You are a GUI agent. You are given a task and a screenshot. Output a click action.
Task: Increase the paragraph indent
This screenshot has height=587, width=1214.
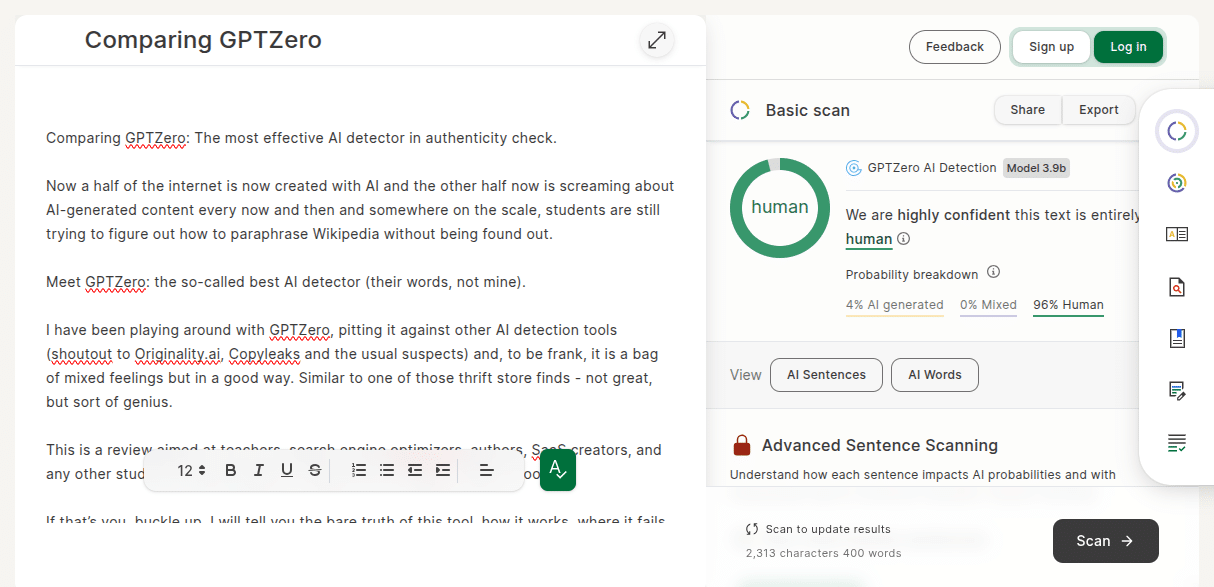443,470
